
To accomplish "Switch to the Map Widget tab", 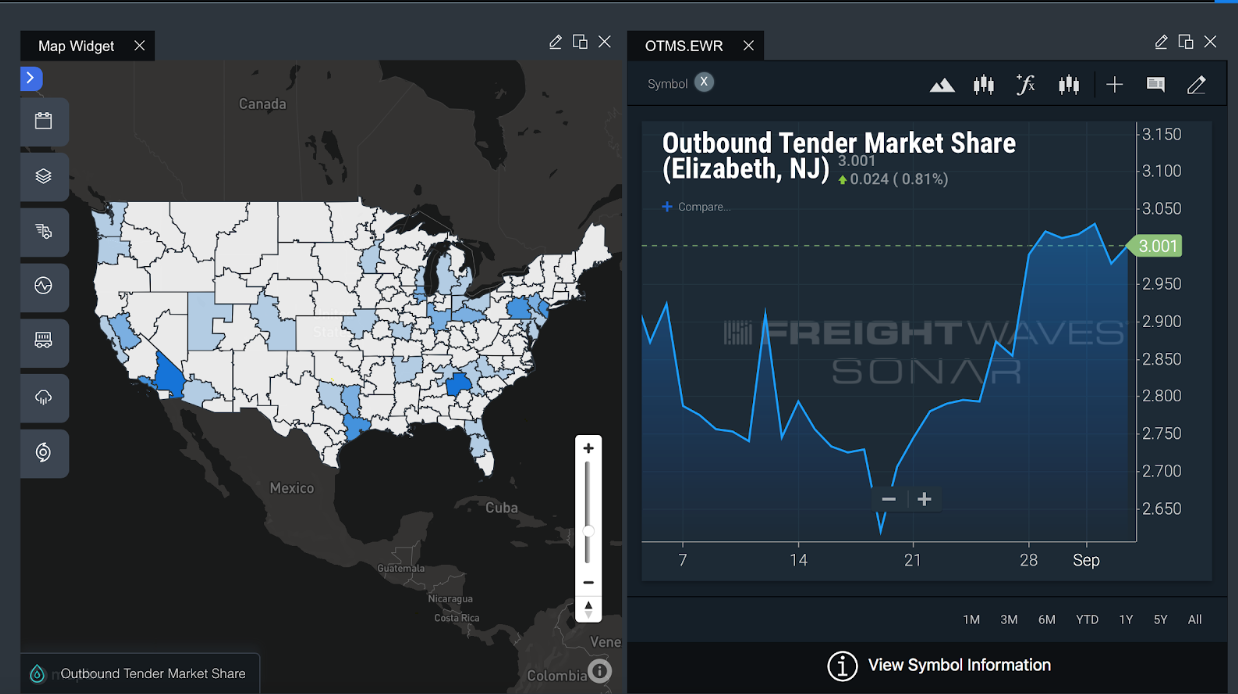I will pyautogui.click(x=76, y=46).
